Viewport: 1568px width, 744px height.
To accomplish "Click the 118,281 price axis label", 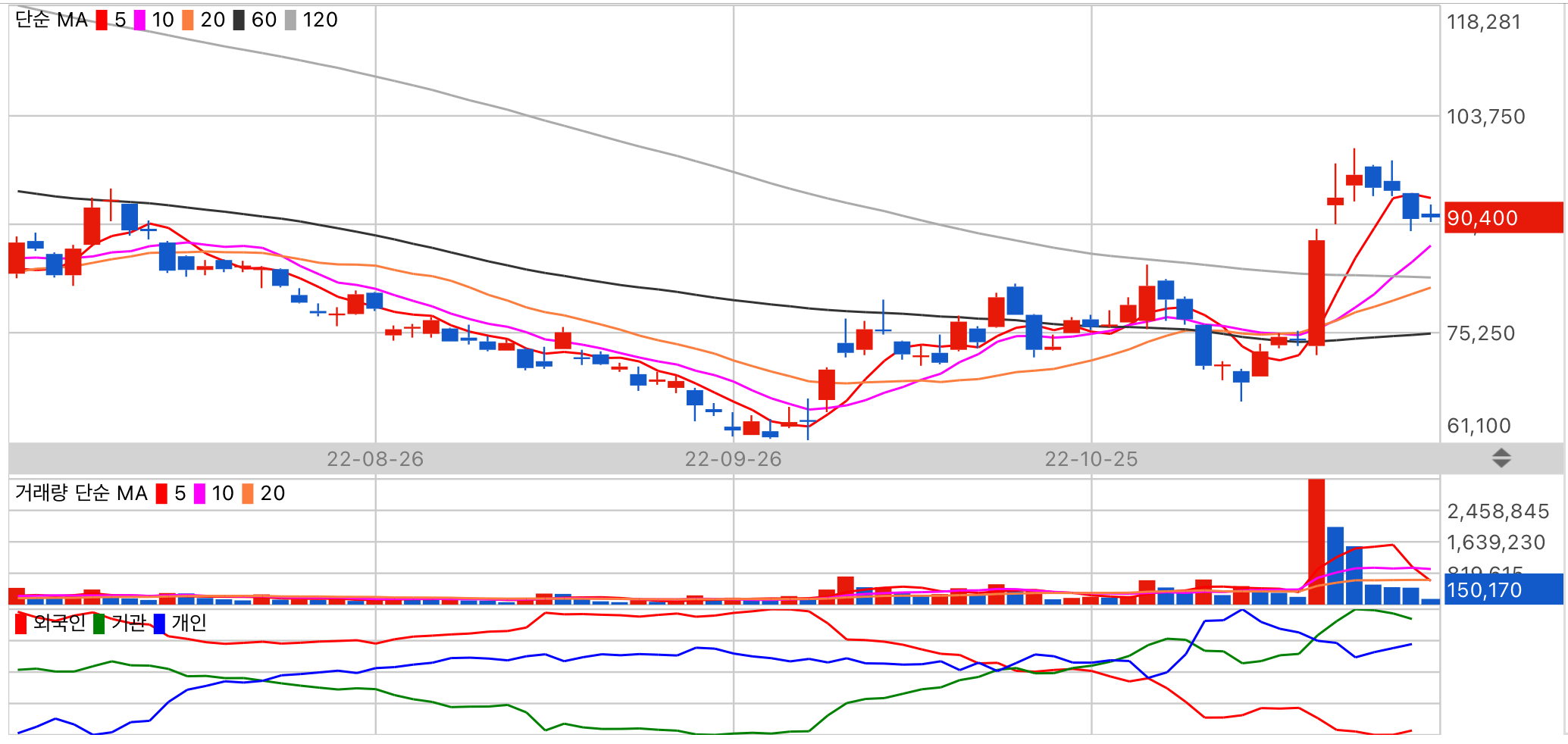I will [1484, 22].
